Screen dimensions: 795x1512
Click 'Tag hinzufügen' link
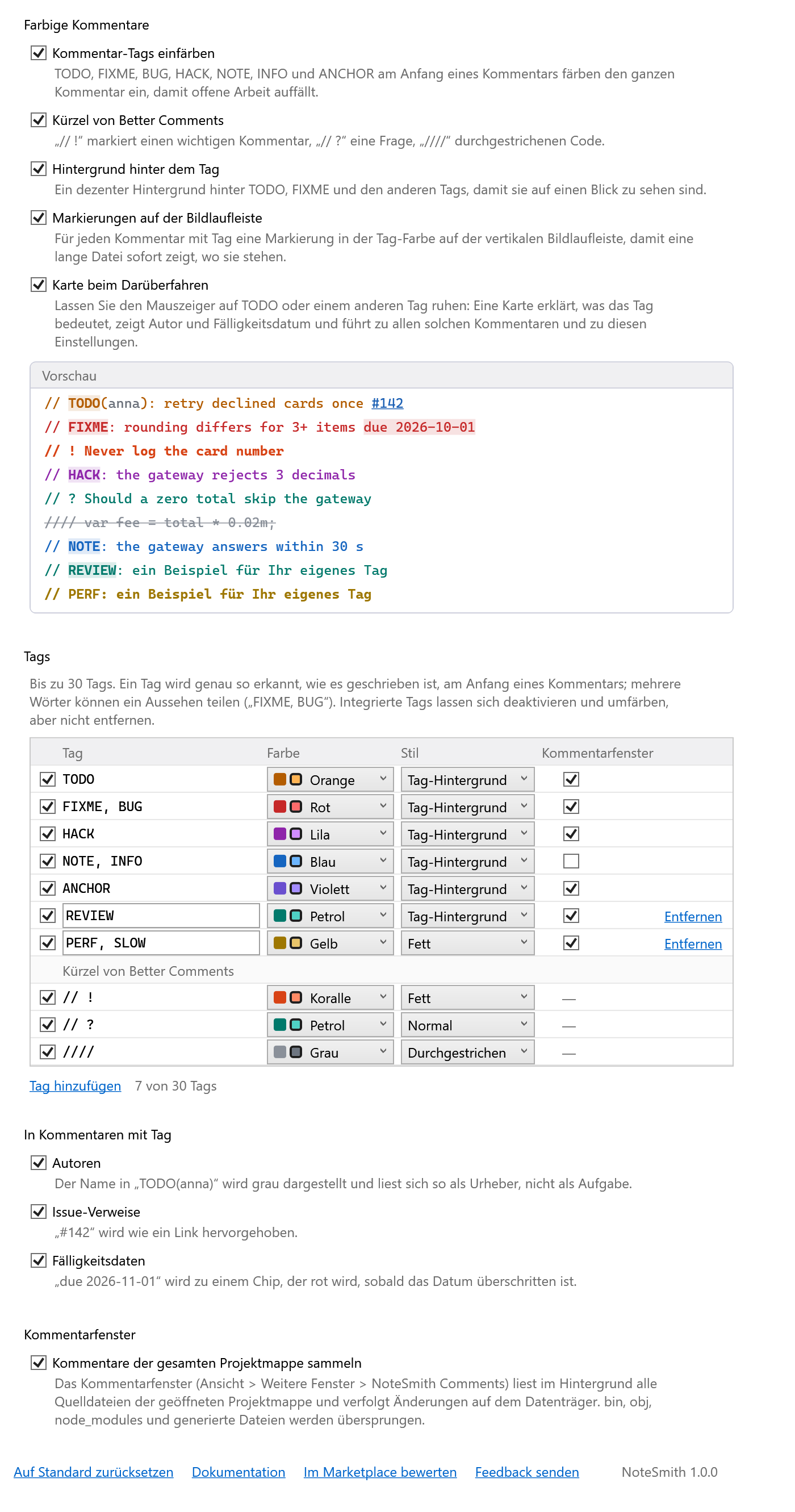(x=75, y=1086)
